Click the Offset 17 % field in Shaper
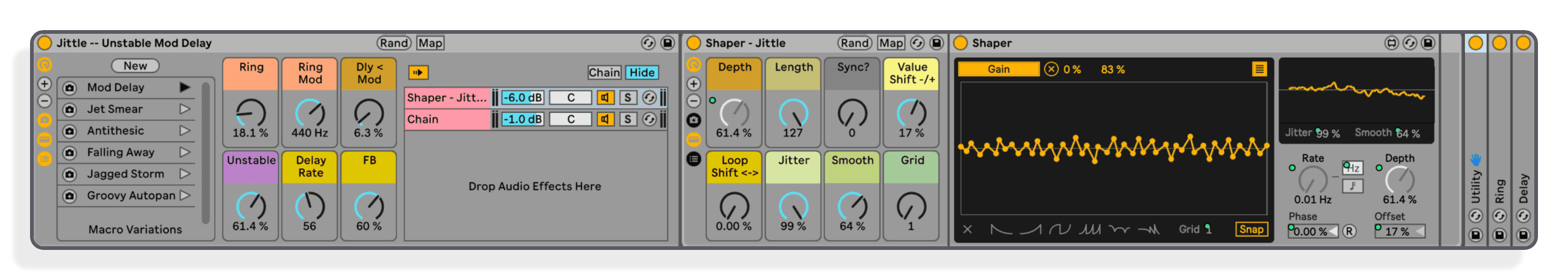Viewport: 1568px width, 280px height. tap(1399, 231)
